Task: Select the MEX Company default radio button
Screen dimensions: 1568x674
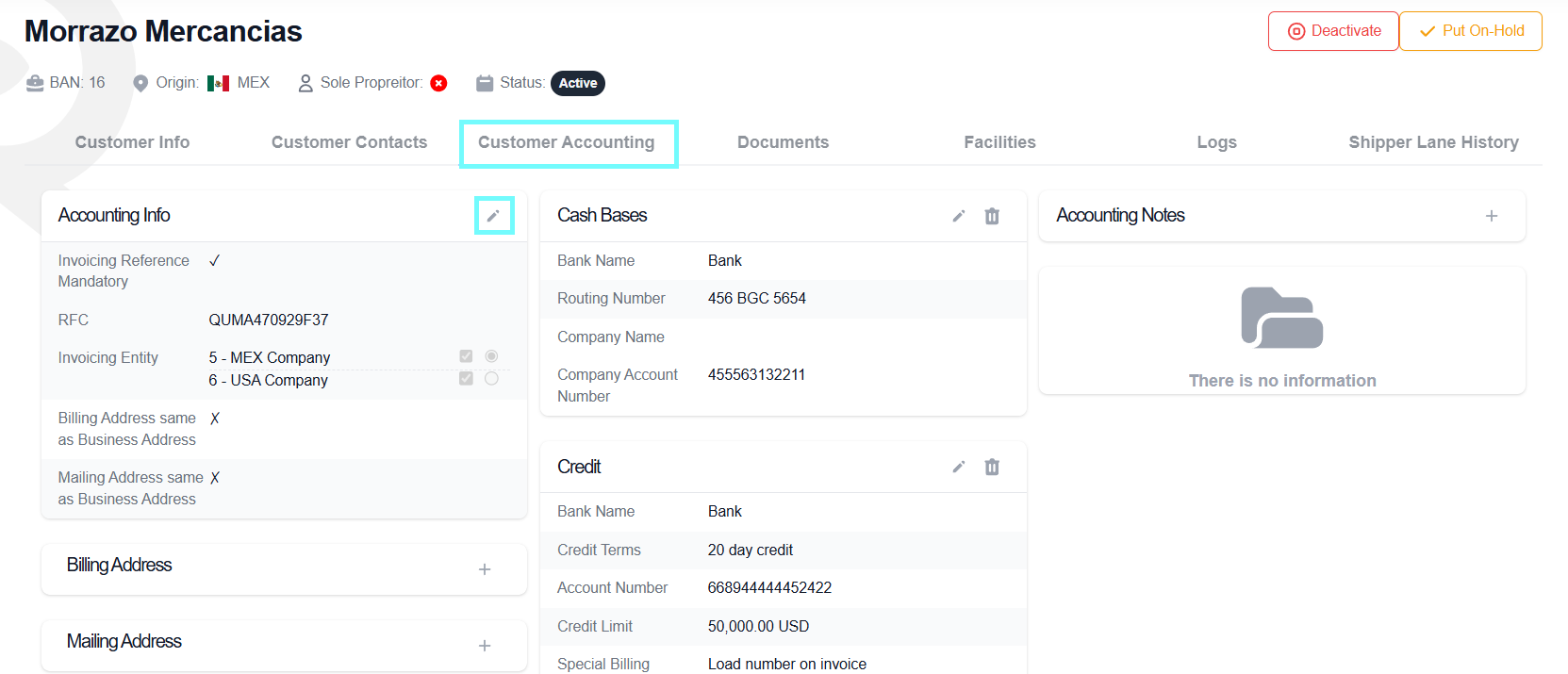Action: tap(491, 356)
